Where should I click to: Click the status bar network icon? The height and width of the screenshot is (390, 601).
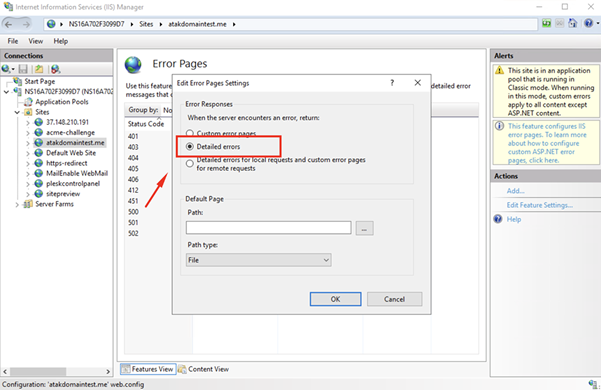593,384
